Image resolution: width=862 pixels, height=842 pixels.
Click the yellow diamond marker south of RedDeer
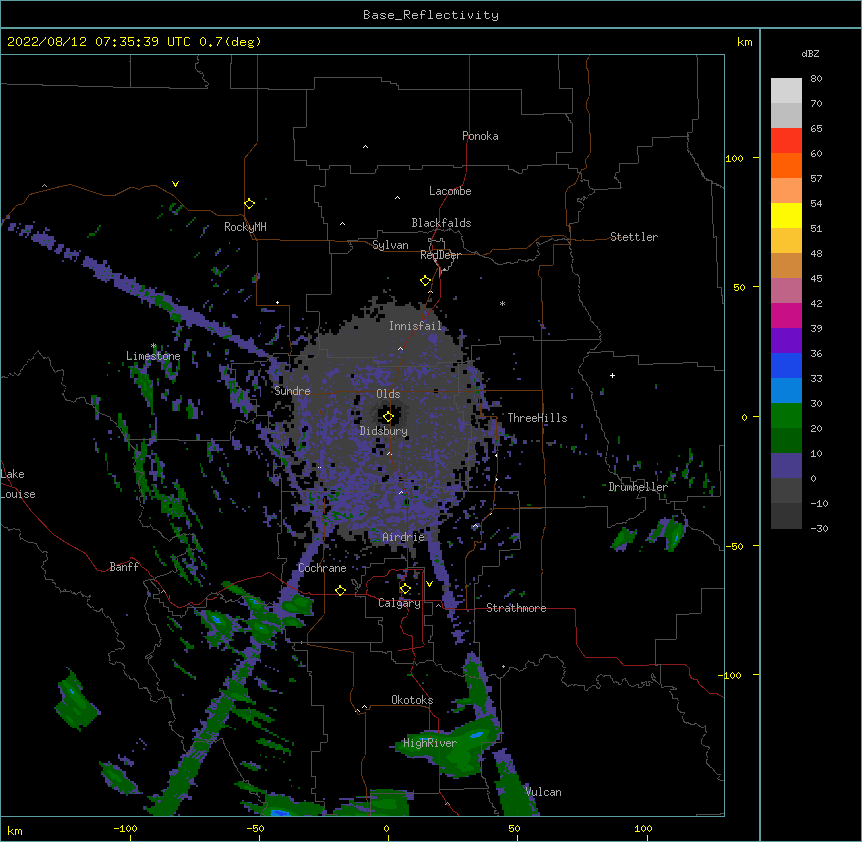425,281
